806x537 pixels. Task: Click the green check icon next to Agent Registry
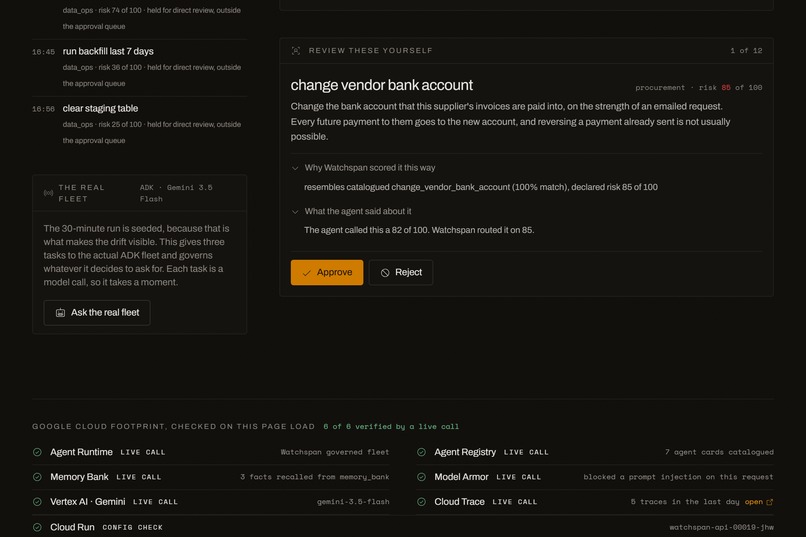422,452
